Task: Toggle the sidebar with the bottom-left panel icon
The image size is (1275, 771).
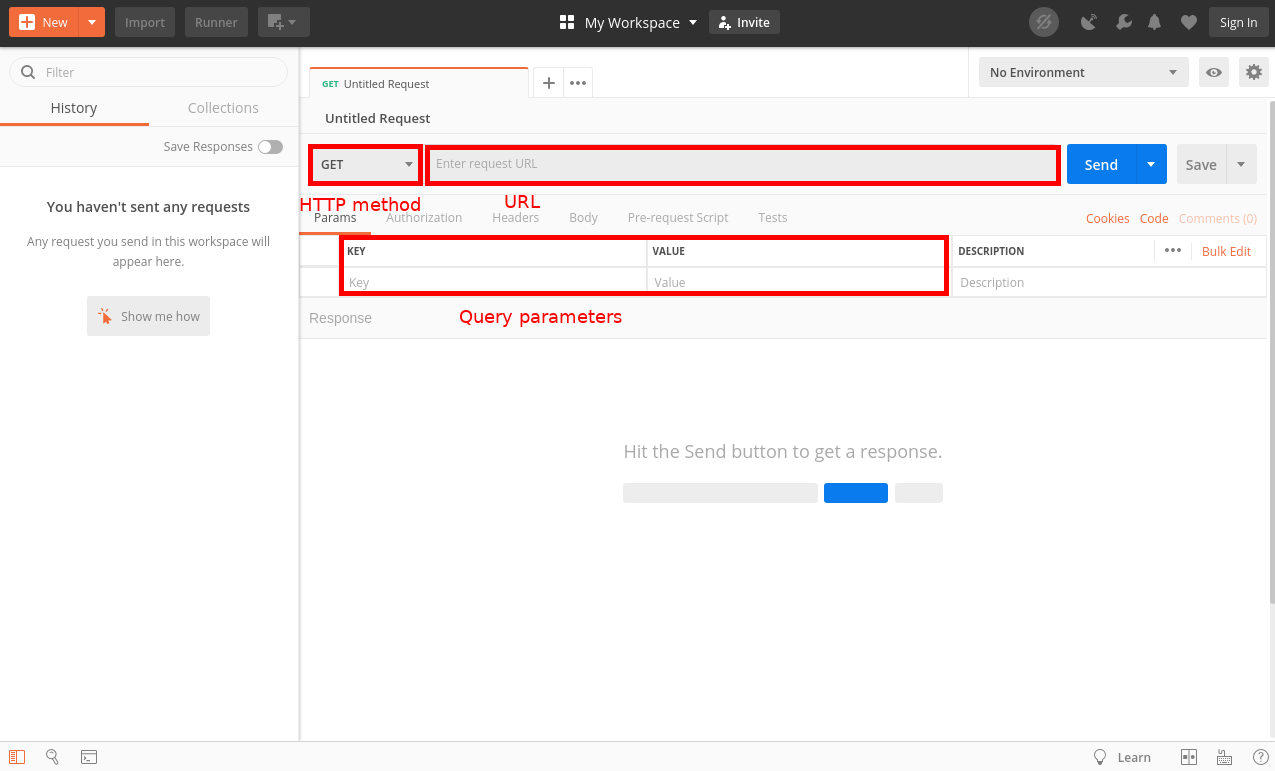Action: click(x=16, y=757)
